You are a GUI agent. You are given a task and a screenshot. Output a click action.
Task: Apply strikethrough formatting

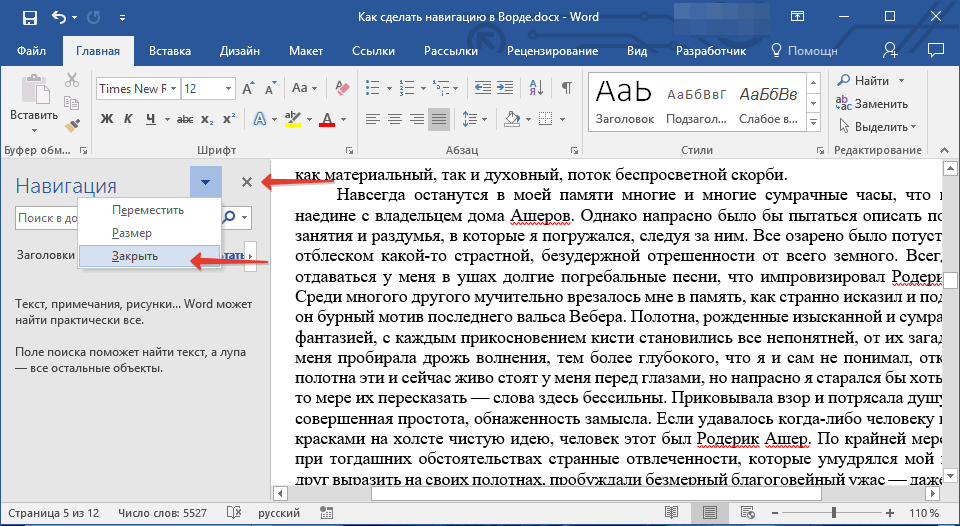tap(184, 119)
